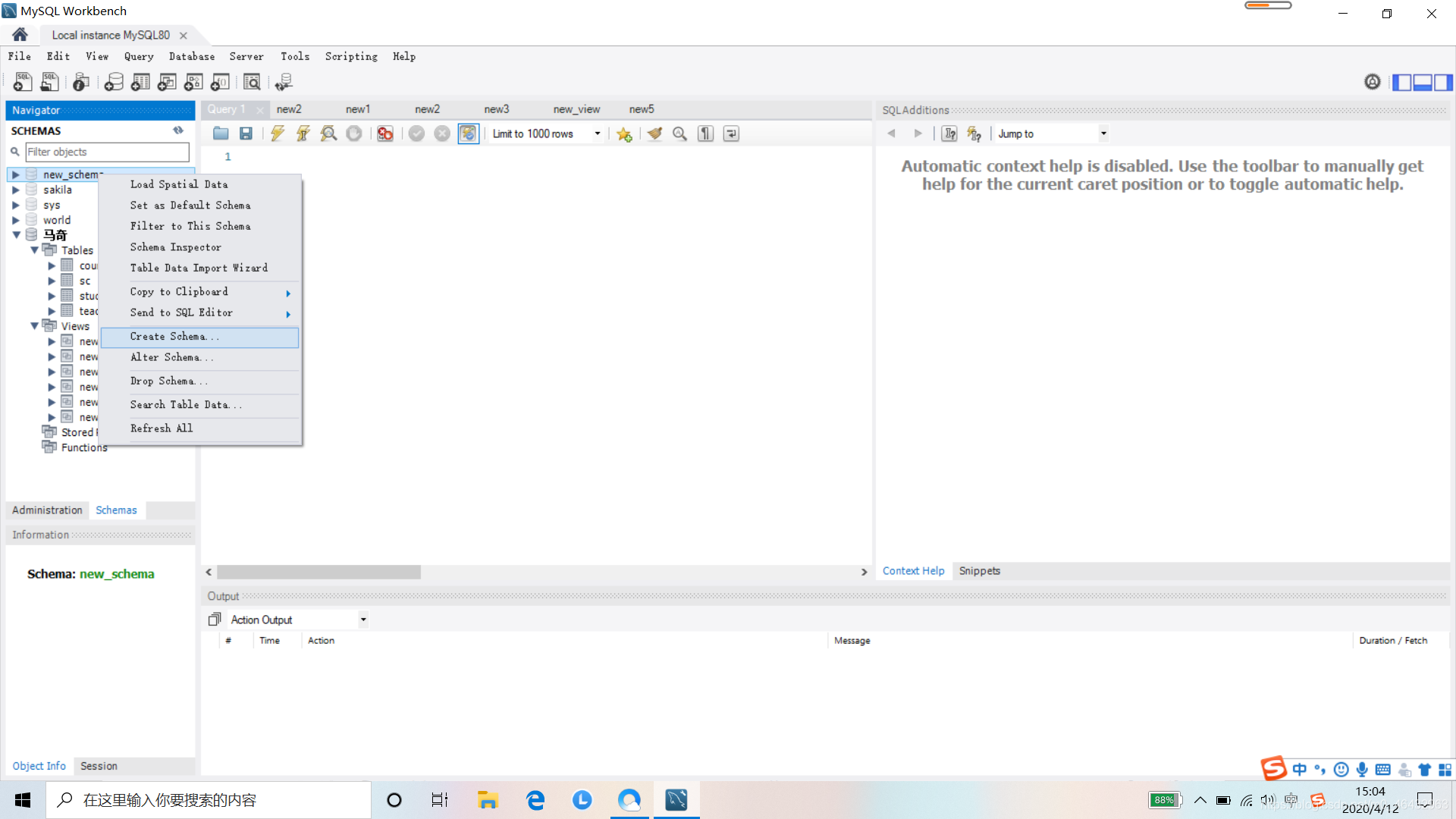The image size is (1456, 819).
Task: Create new table toolbar icon
Action: coord(140,82)
